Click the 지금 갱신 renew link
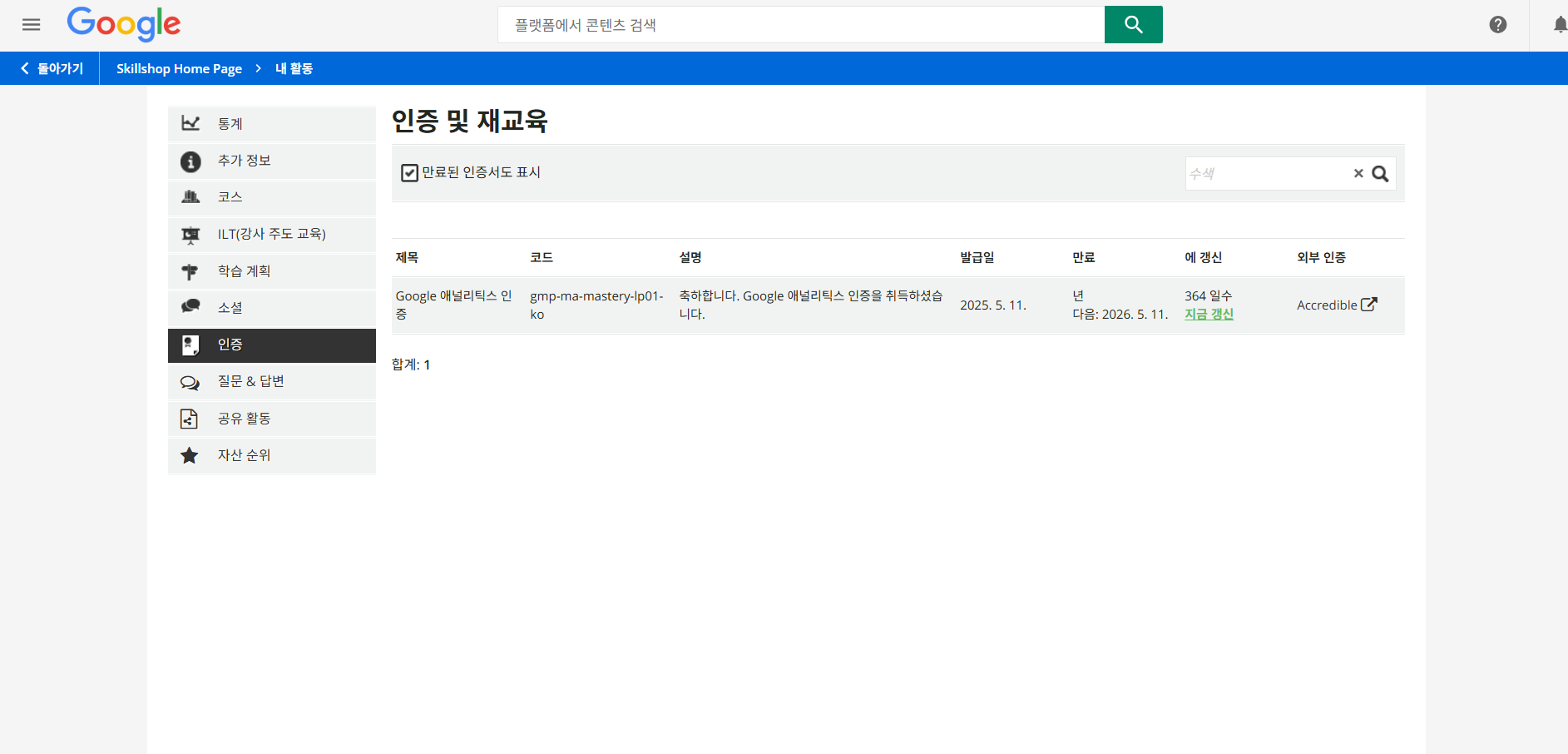This screenshot has height=754, width=1568. coord(1209,314)
